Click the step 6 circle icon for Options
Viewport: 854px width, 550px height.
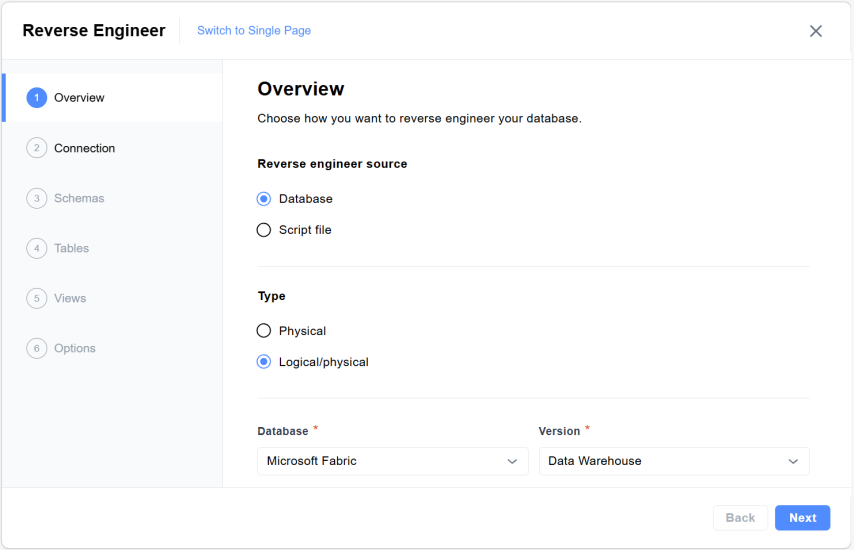pos(36,349)
